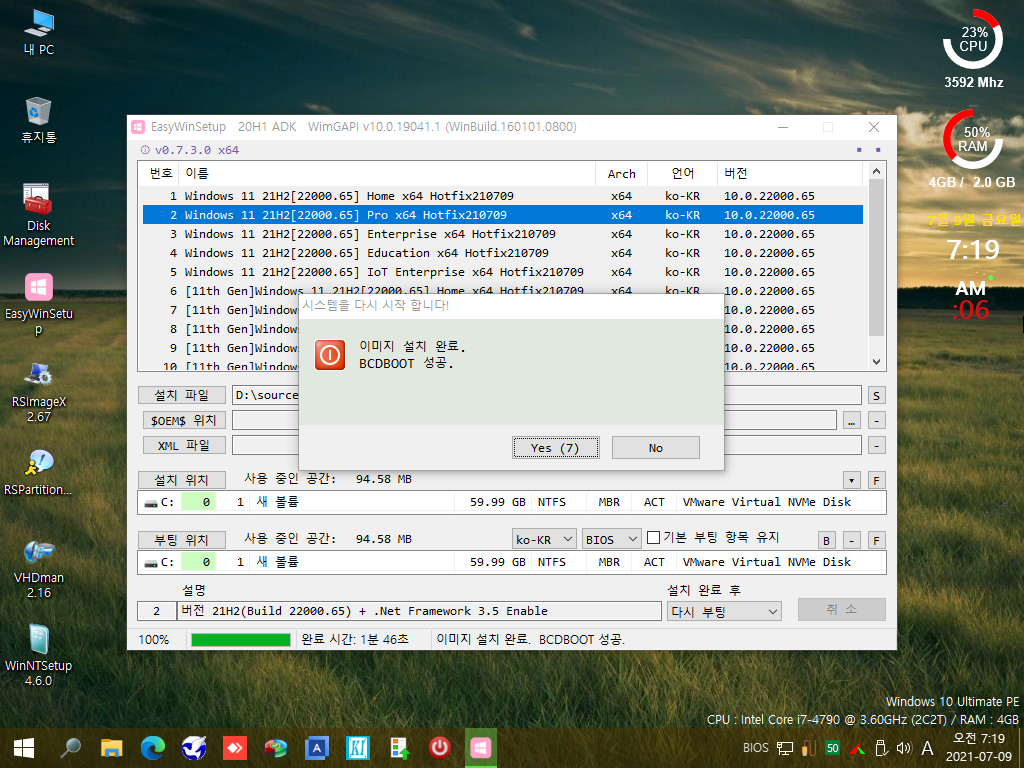Open RSImageX 2.67 desktop icon
This screenshot has width=1024, height=768.
(39, 392)
